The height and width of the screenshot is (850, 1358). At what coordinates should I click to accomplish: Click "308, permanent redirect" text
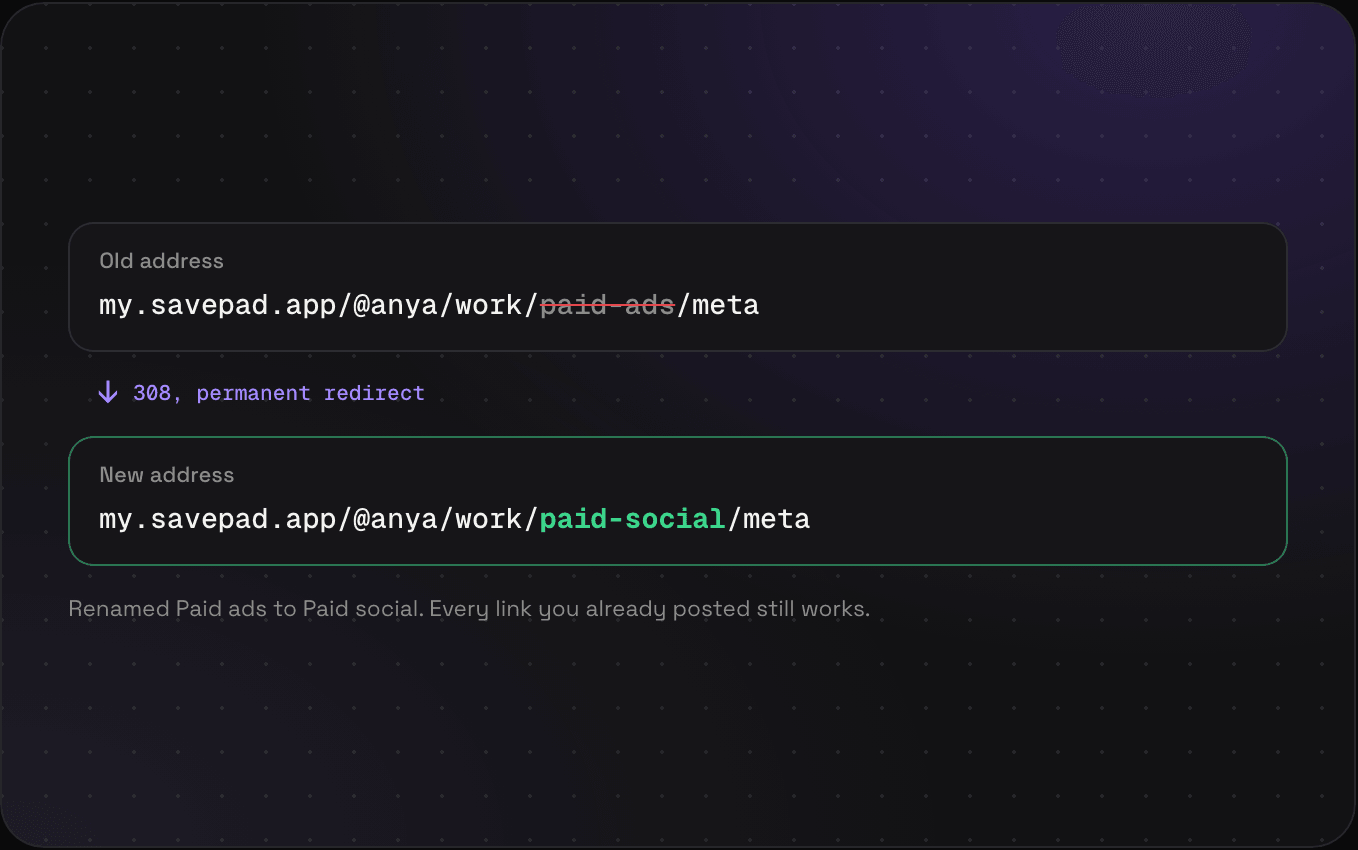(279, 393)
